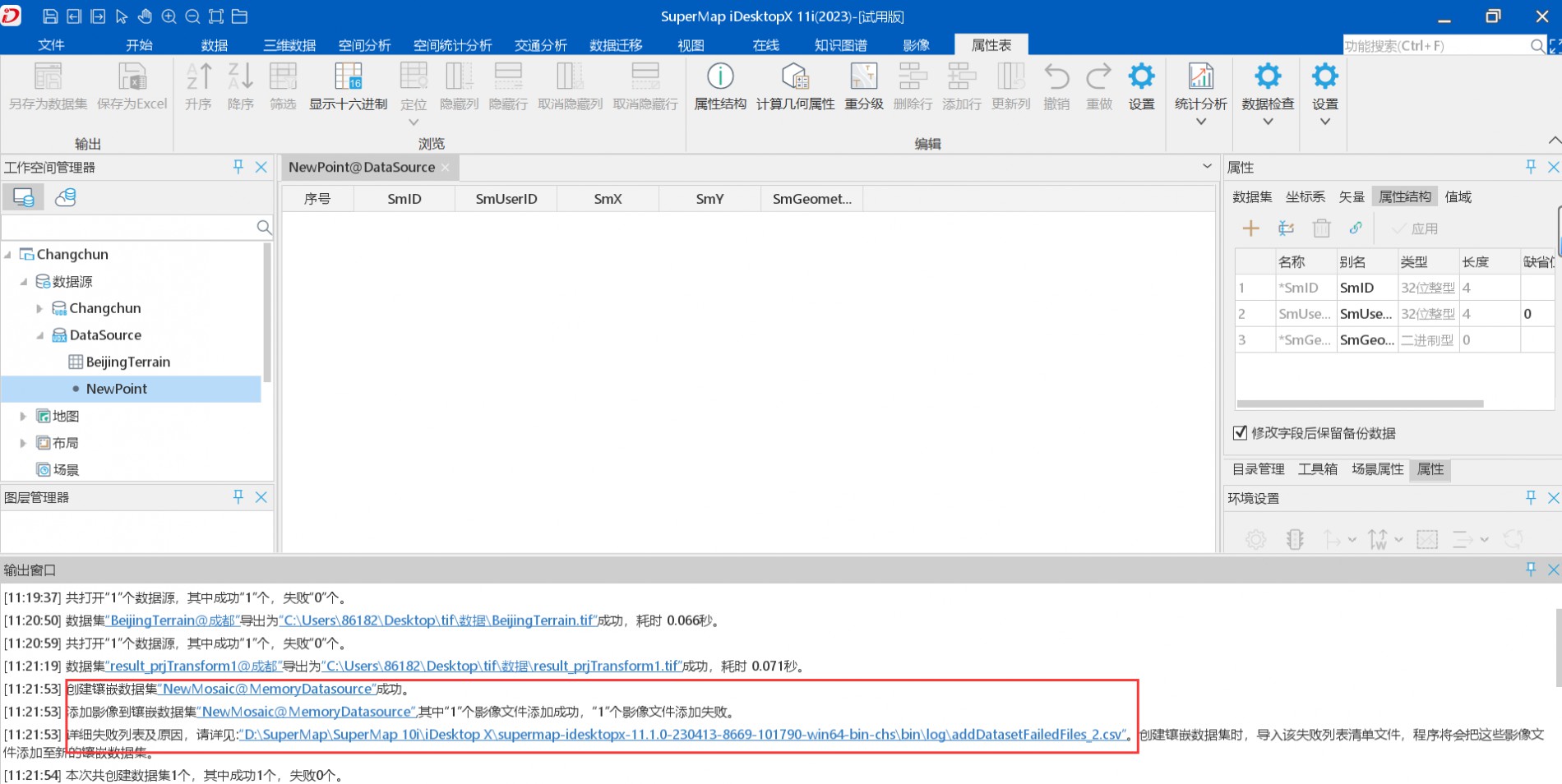Click the 删除行 delete row icon
Screen dimensions: 1562x784
tap(913, 76)
